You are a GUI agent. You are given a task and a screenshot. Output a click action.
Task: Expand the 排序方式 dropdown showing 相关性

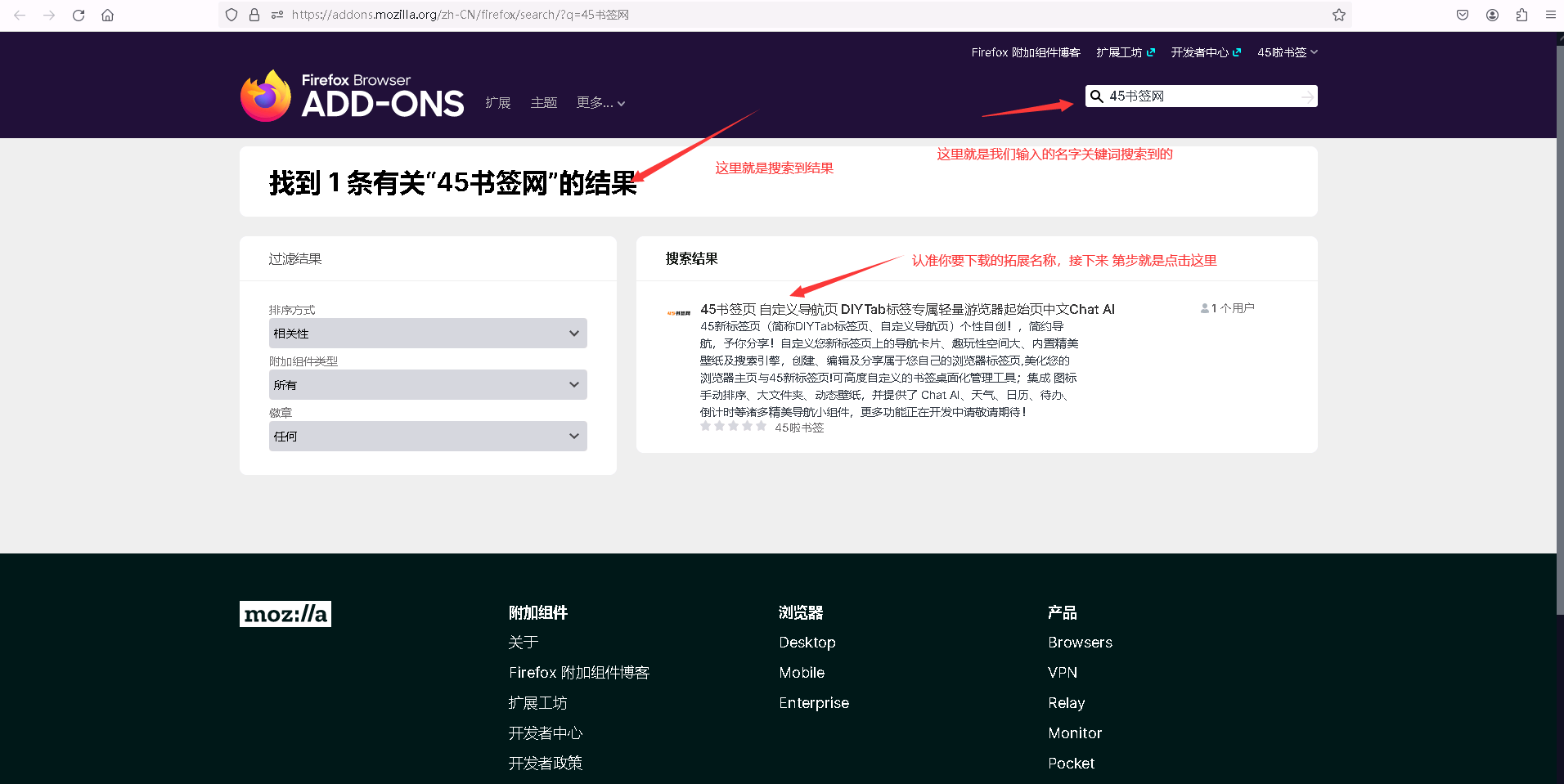(427, 334)
